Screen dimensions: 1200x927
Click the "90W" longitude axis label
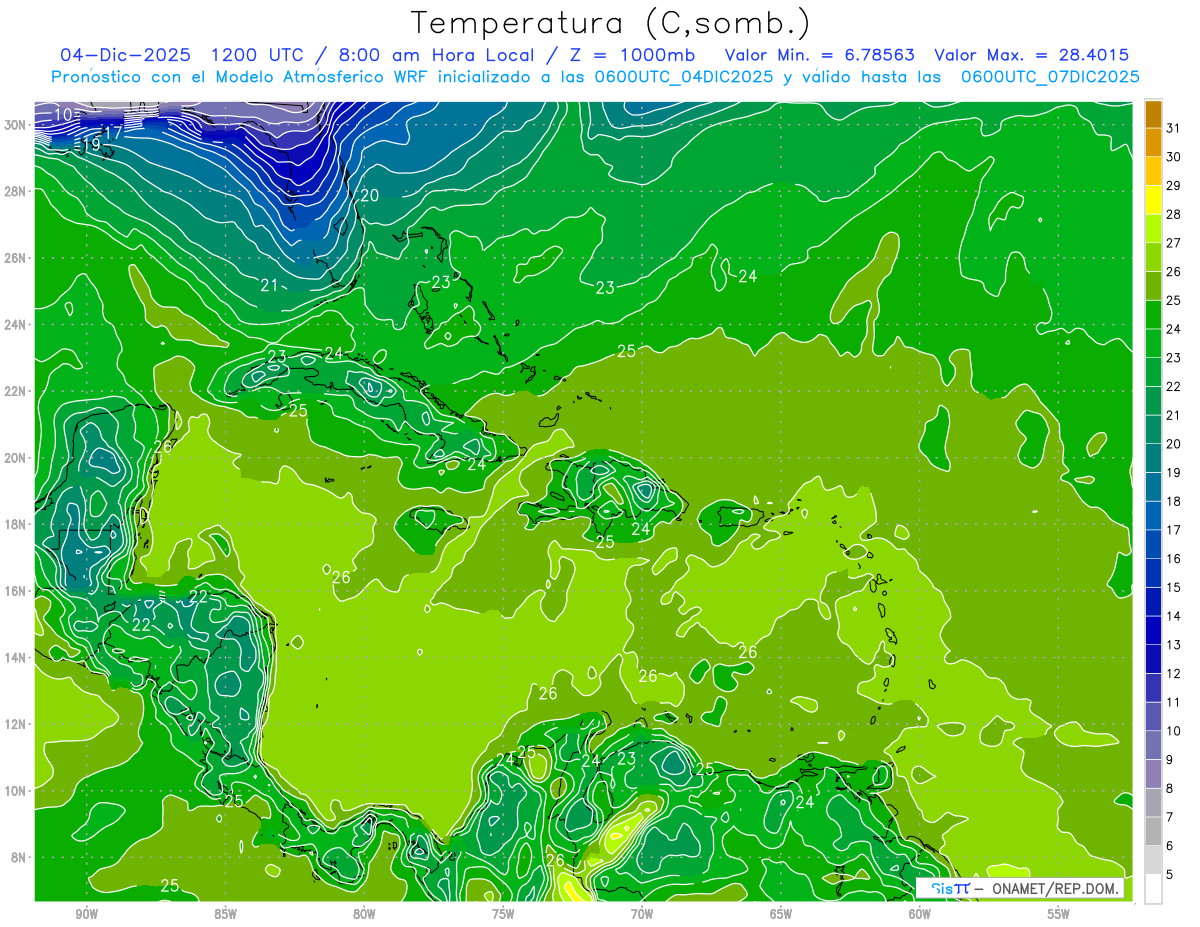(x=85, y=914)
